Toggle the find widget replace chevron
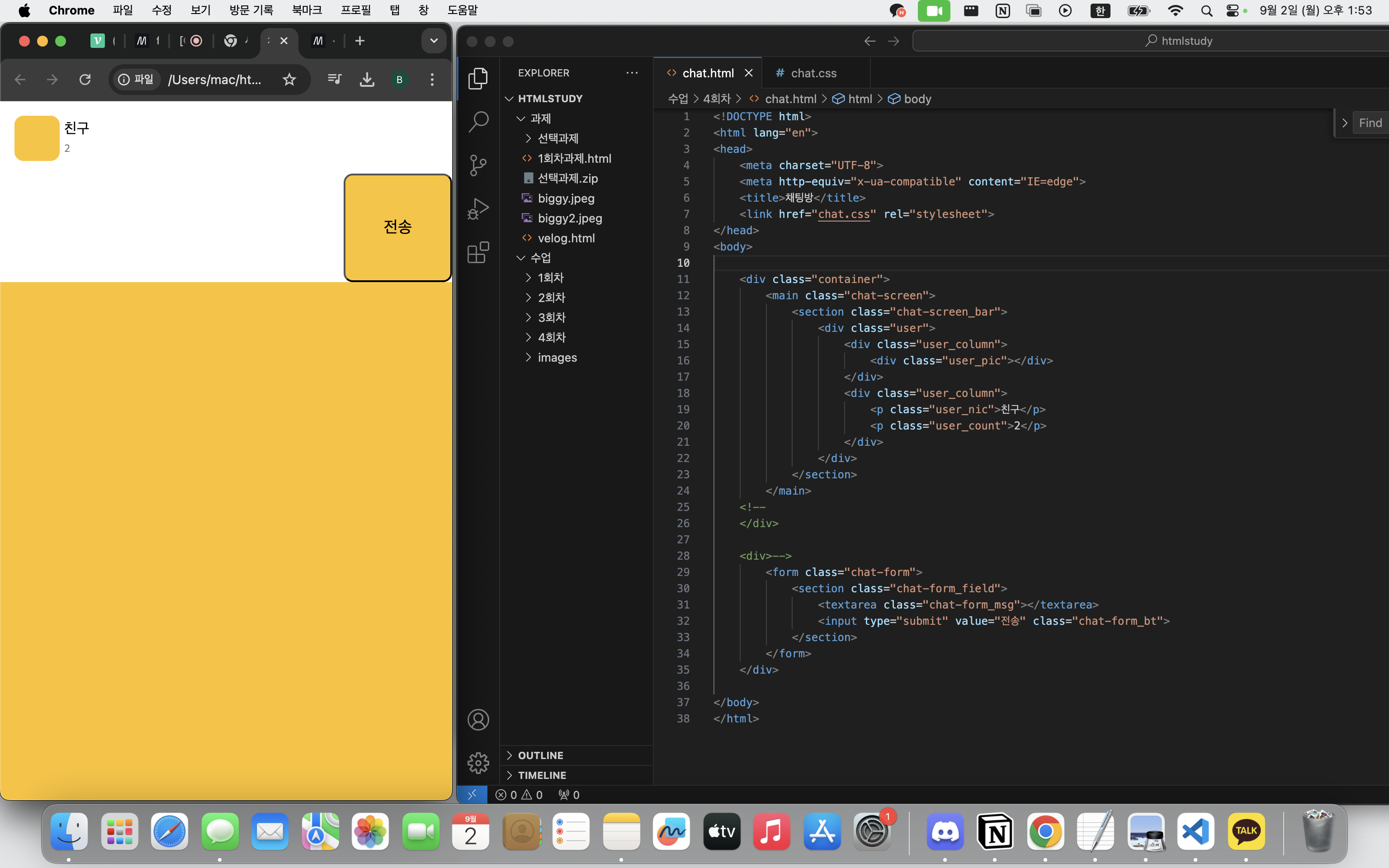The image size is (1389, 868). coord(1344,123)
